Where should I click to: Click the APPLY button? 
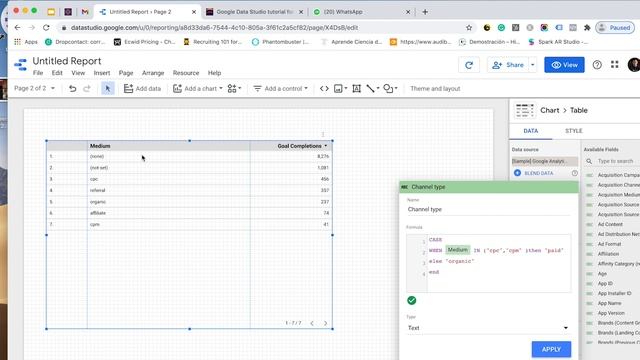click(551, 349)
